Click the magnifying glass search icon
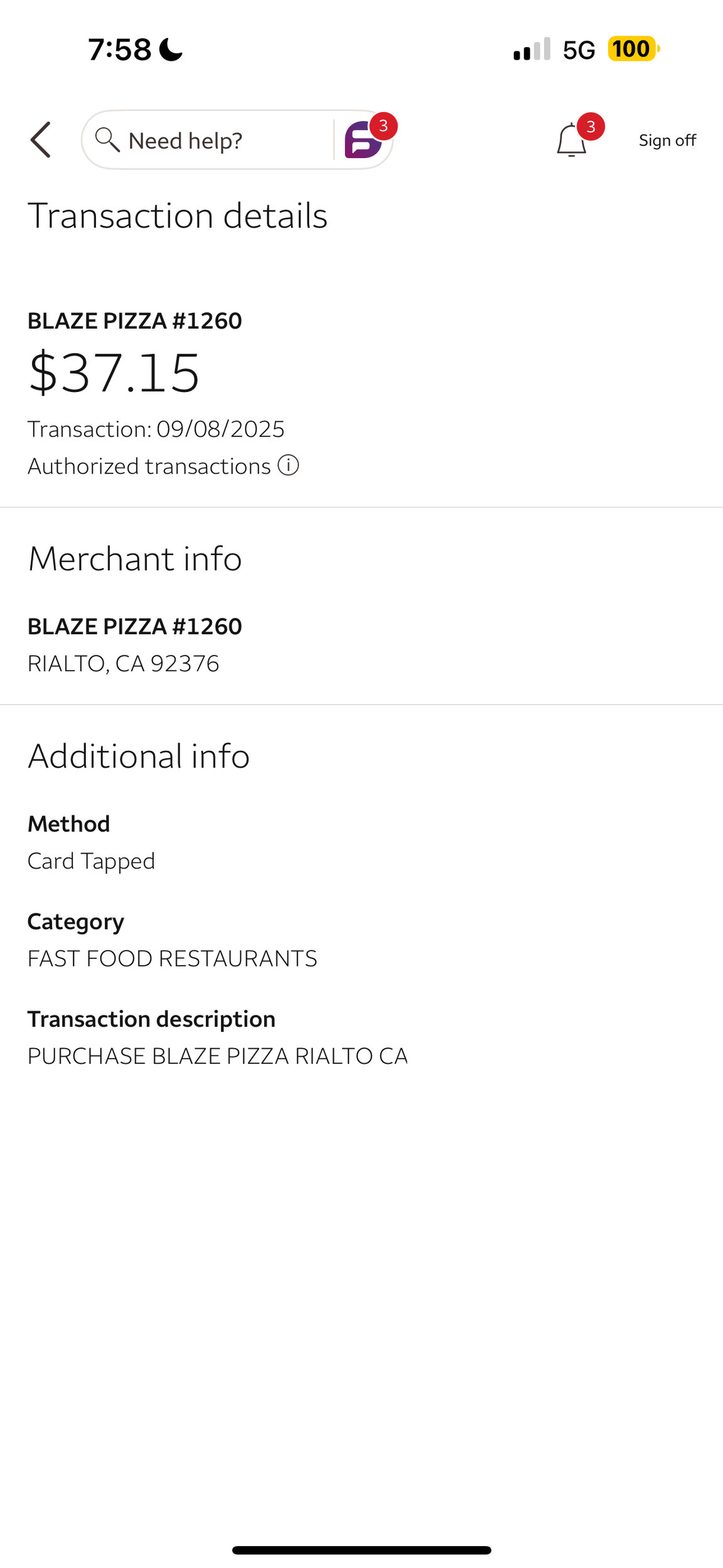 107,140
